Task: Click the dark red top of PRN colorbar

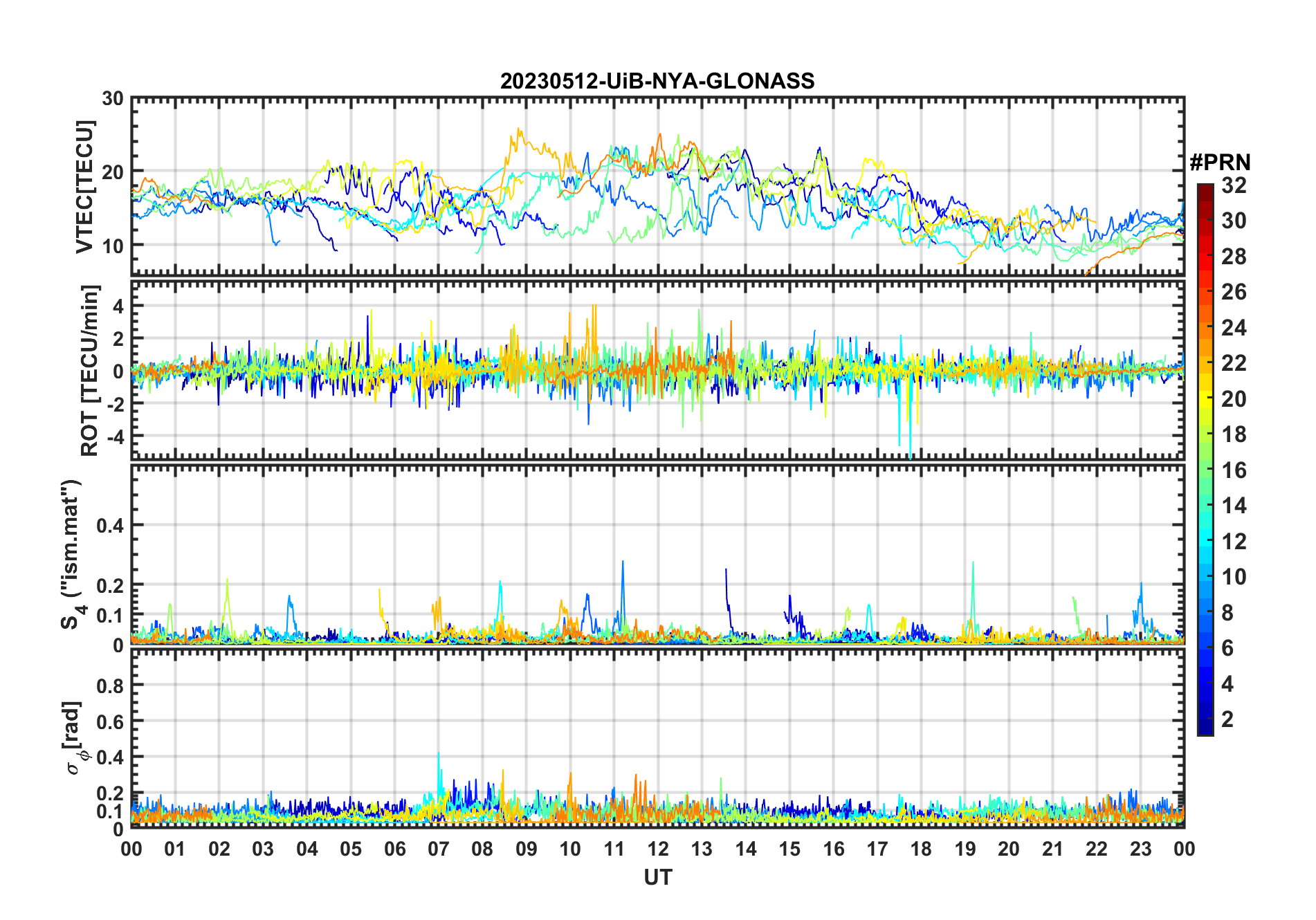Action: [1205, 189]
